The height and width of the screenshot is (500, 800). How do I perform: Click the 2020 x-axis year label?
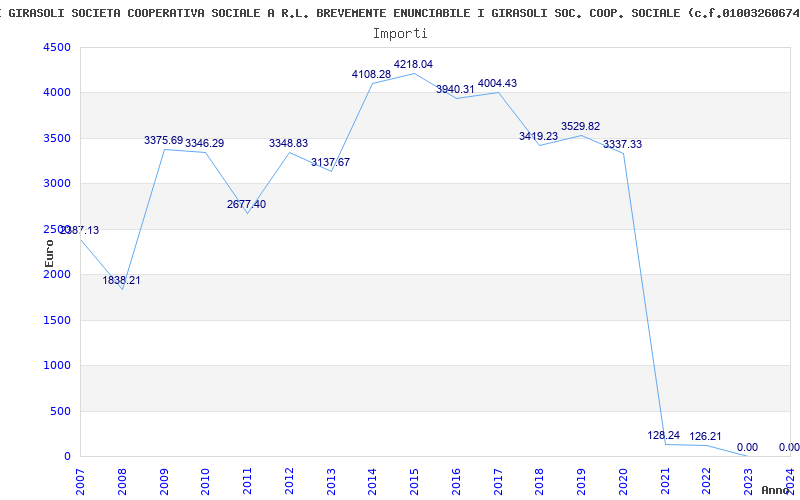click(623, 481)
